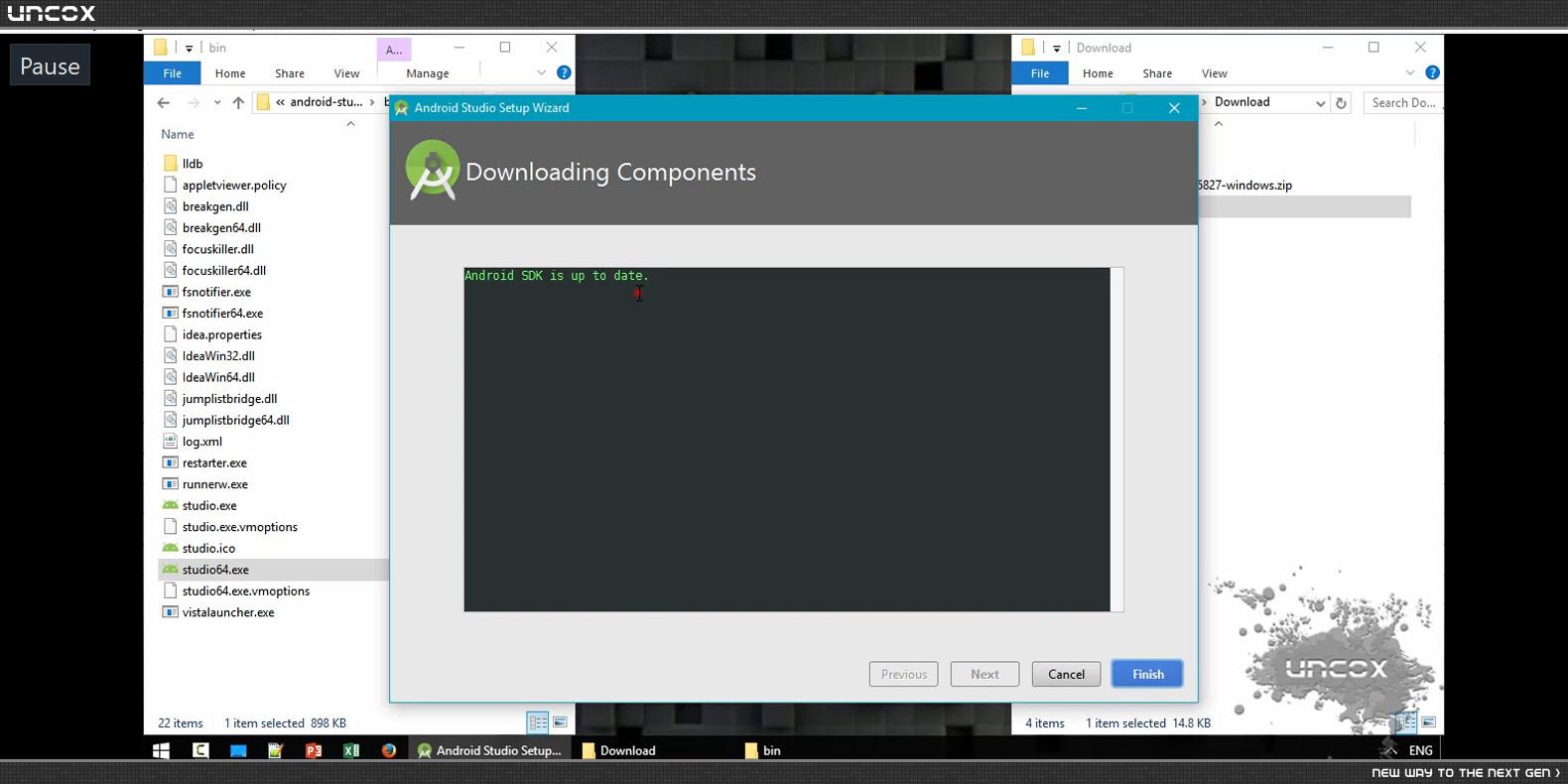
Task: Select the jumplistbridge64.dll file
Action: [236, 420]
